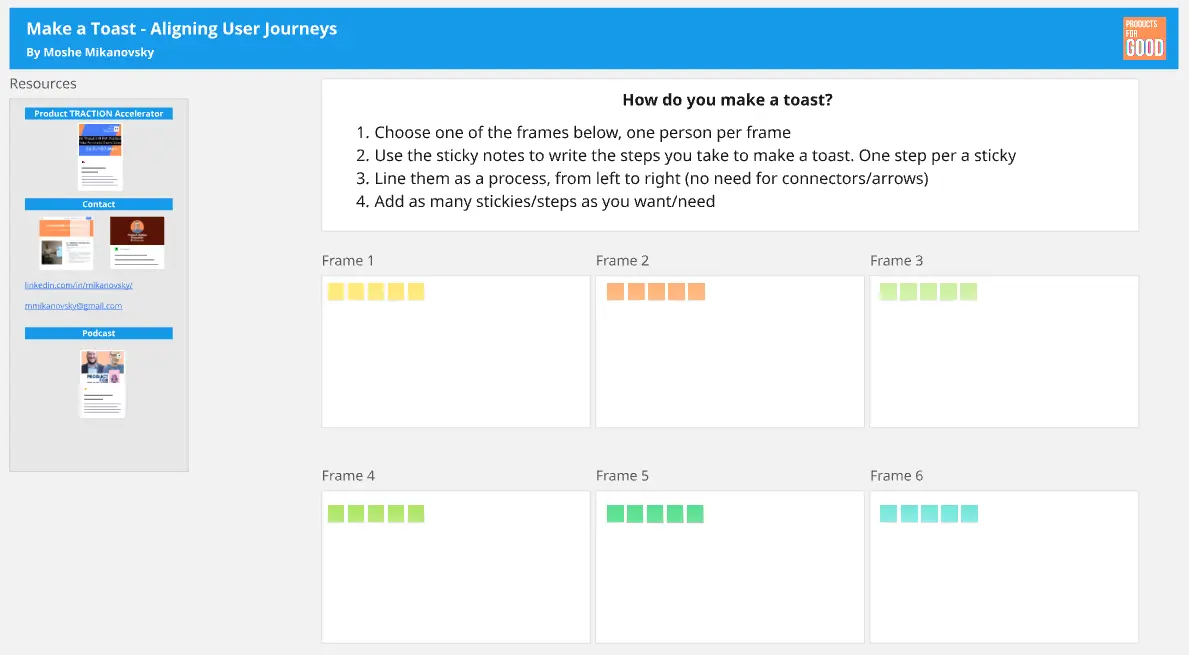This screenshot has width=1189, height=655.
Task: Open the Product TRACTION Accelerator card thumbnail
Action: pyautogui.click(x=100, y=156)
